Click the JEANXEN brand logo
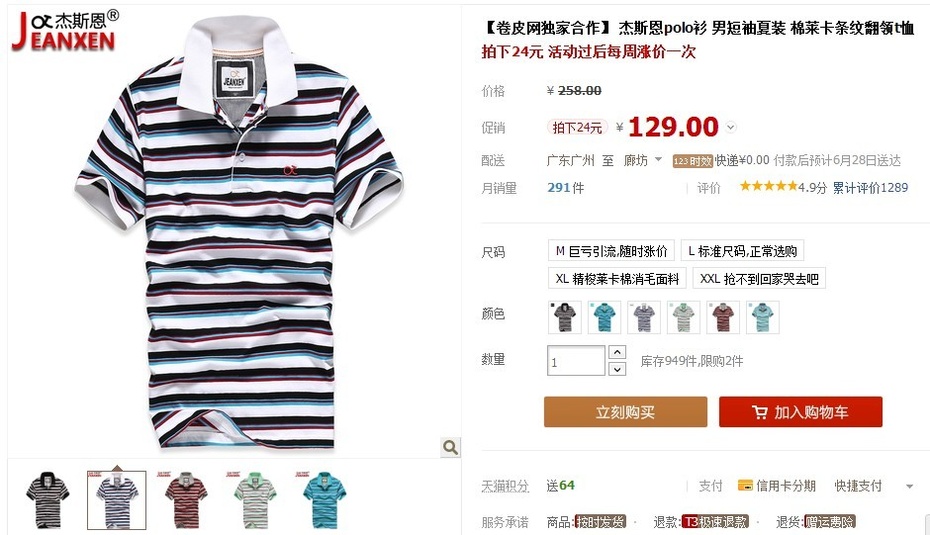The height and width of the screenshot is (535, 930). point(65,31)
